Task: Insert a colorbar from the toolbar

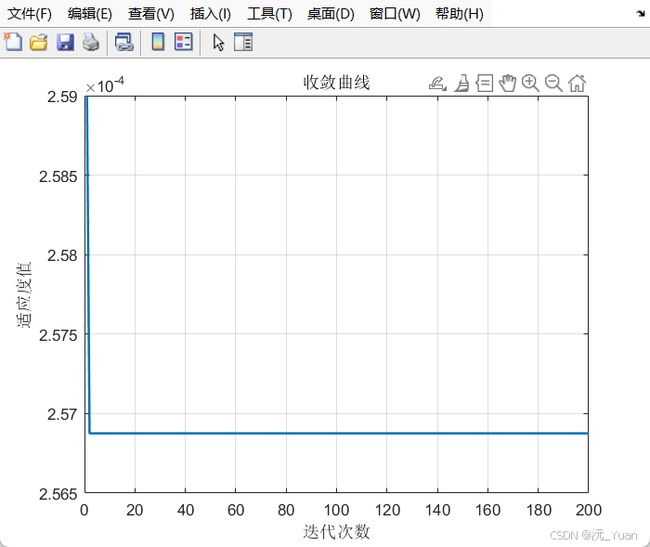Action: [158, 42]
